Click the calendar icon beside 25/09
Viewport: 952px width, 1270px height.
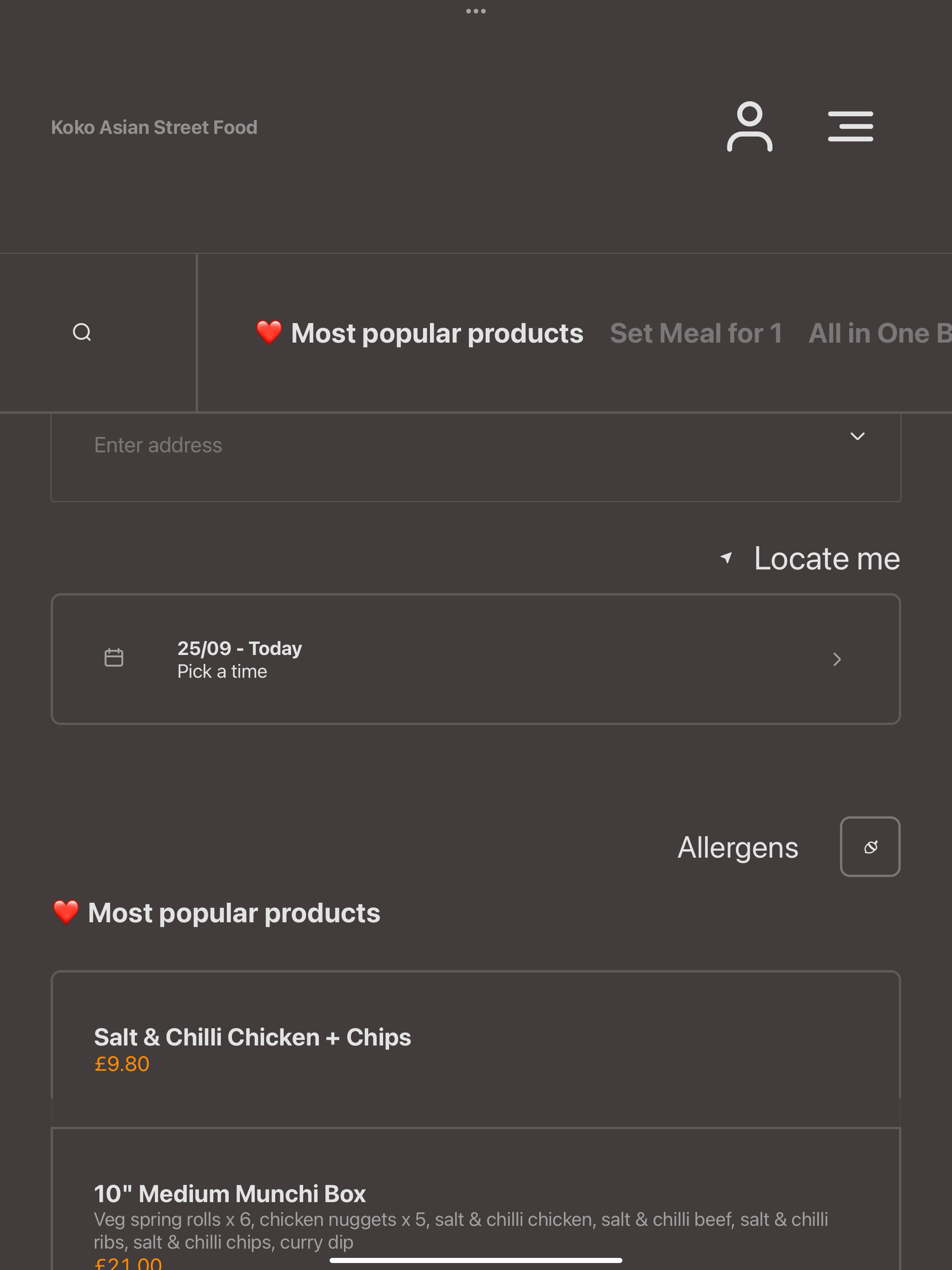114,657
